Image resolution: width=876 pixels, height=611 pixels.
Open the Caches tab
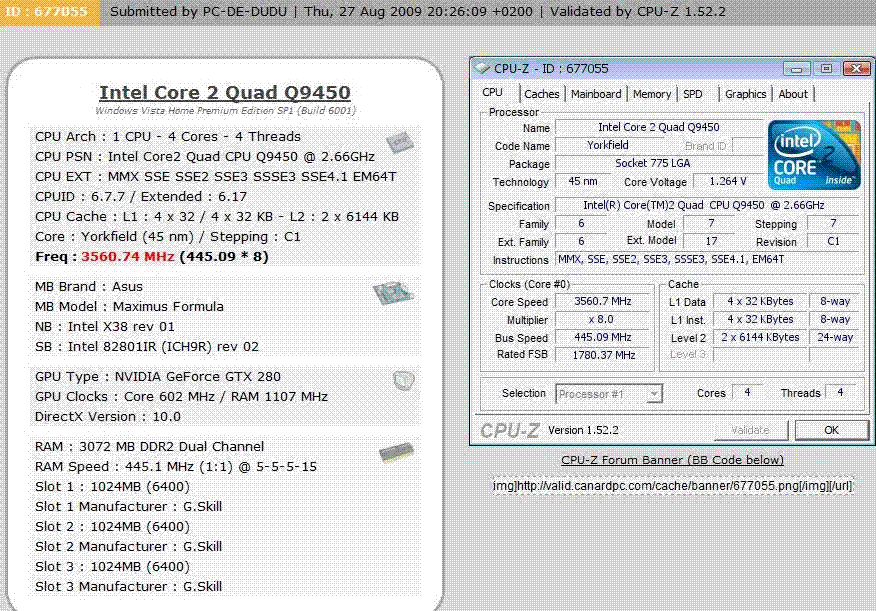(541, 94)
